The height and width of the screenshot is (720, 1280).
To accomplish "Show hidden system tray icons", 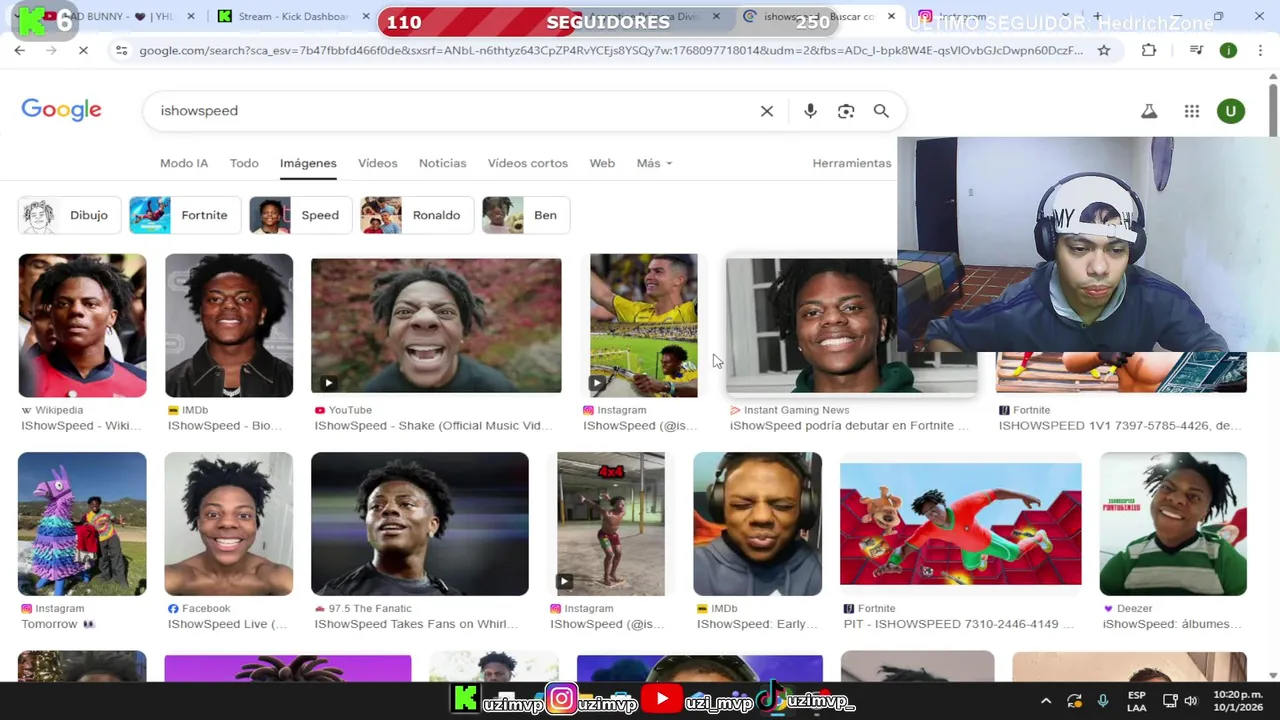I will 1046,701.
